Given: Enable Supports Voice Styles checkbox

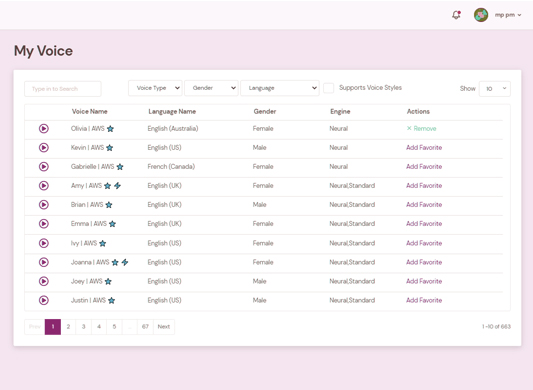Looking at the screenshot, I should [x=328, y=88].
